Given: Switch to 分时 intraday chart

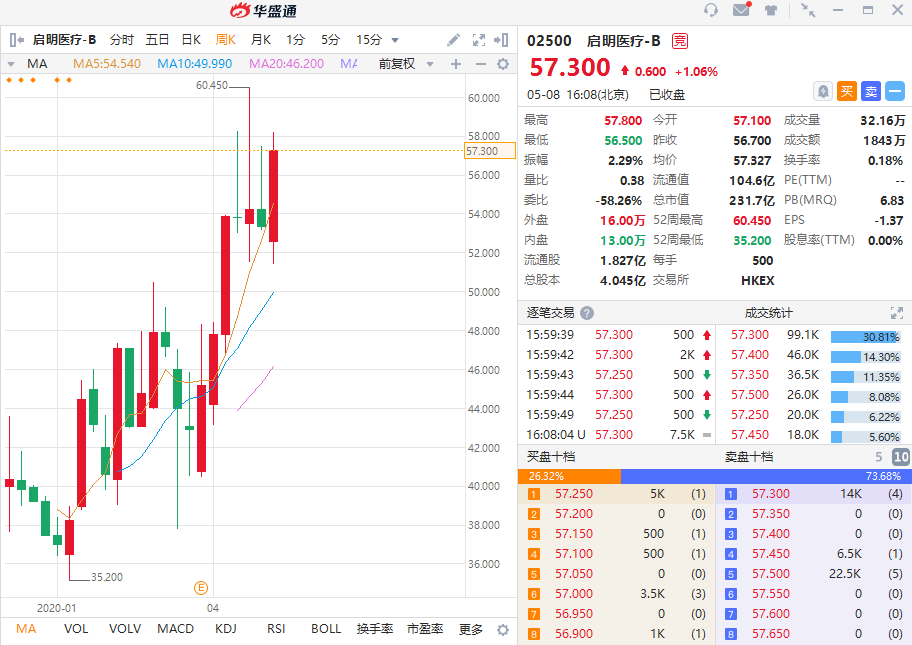Looking at the screenshot, I should pos(122,40).
